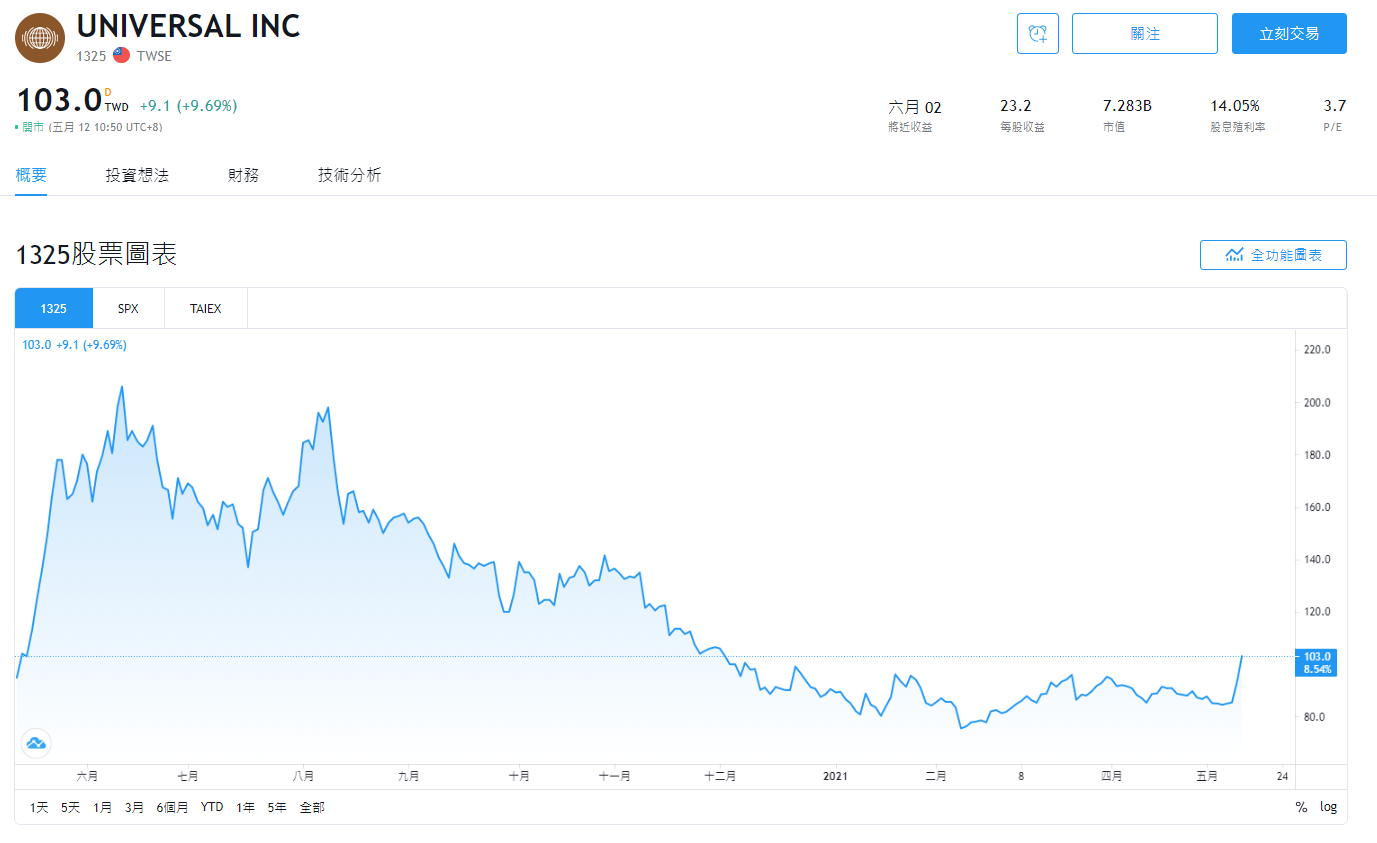Screen dimensions: 1377x843
Task: Click the cloud logo on the chart
Action: (x=36, y=743)
